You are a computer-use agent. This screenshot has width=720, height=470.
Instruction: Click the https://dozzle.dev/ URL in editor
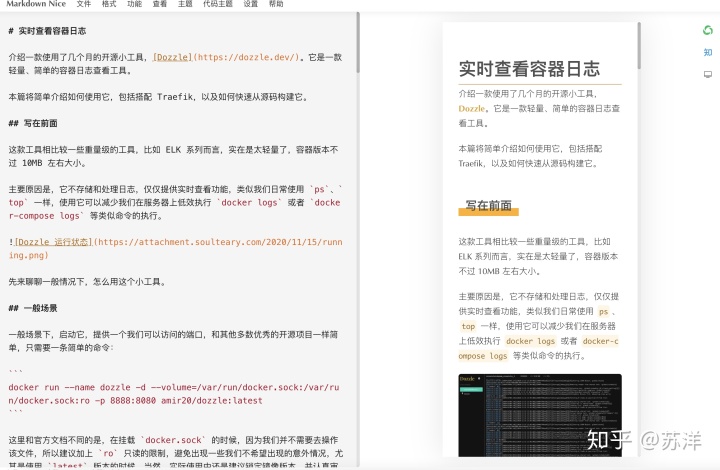tap(248, 57)
